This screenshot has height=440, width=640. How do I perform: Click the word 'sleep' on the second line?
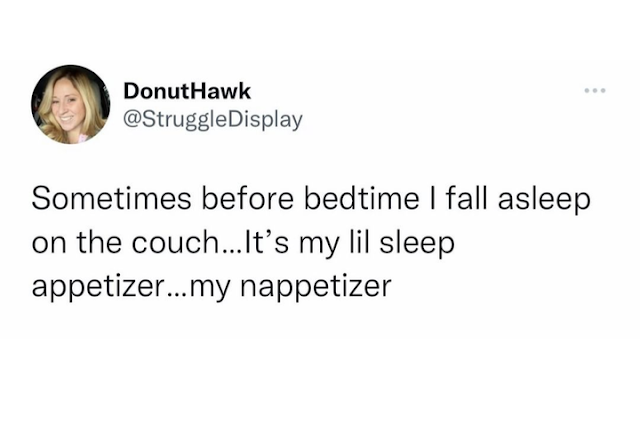tap(417, 244)
